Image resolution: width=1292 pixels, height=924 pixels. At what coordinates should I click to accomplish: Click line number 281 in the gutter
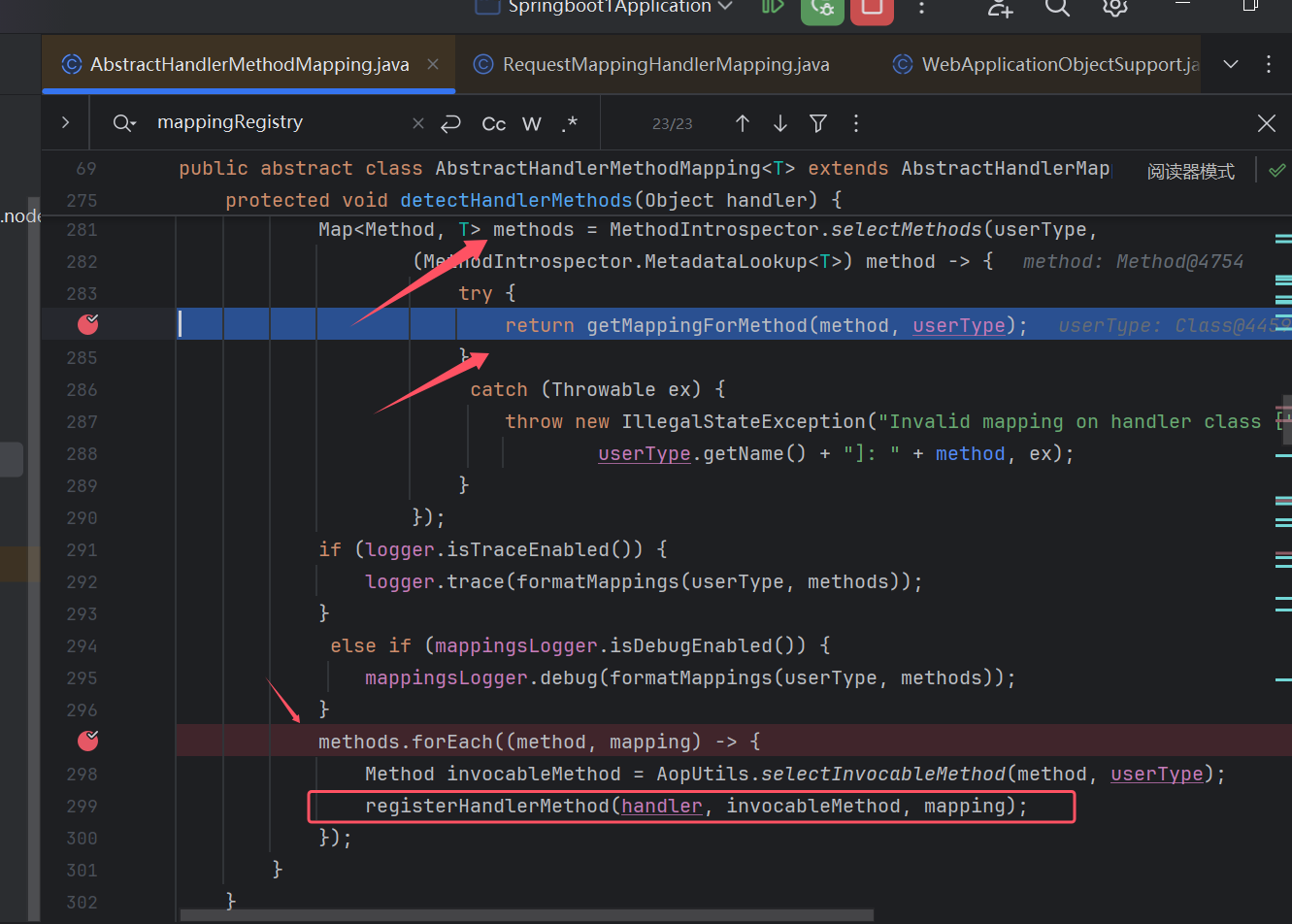(83, 229)
